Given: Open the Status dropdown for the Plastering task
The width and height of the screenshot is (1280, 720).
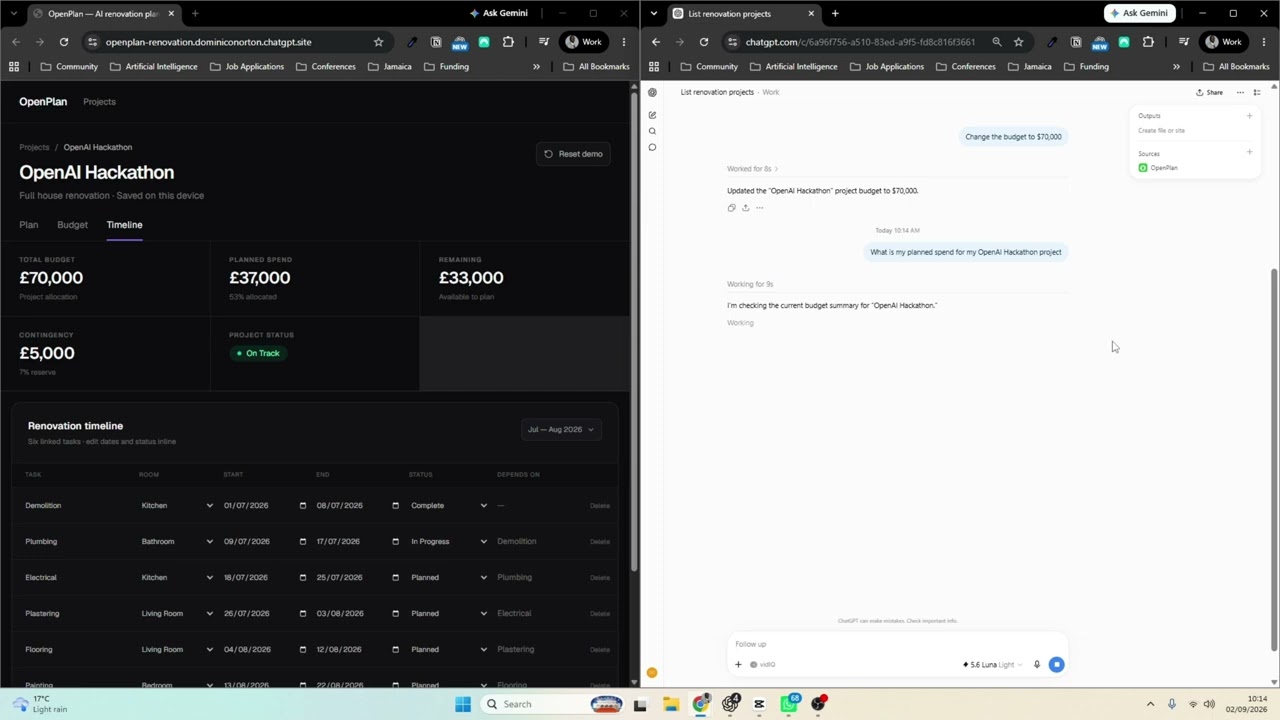Looking at the screenshot, I should [449, 613].
